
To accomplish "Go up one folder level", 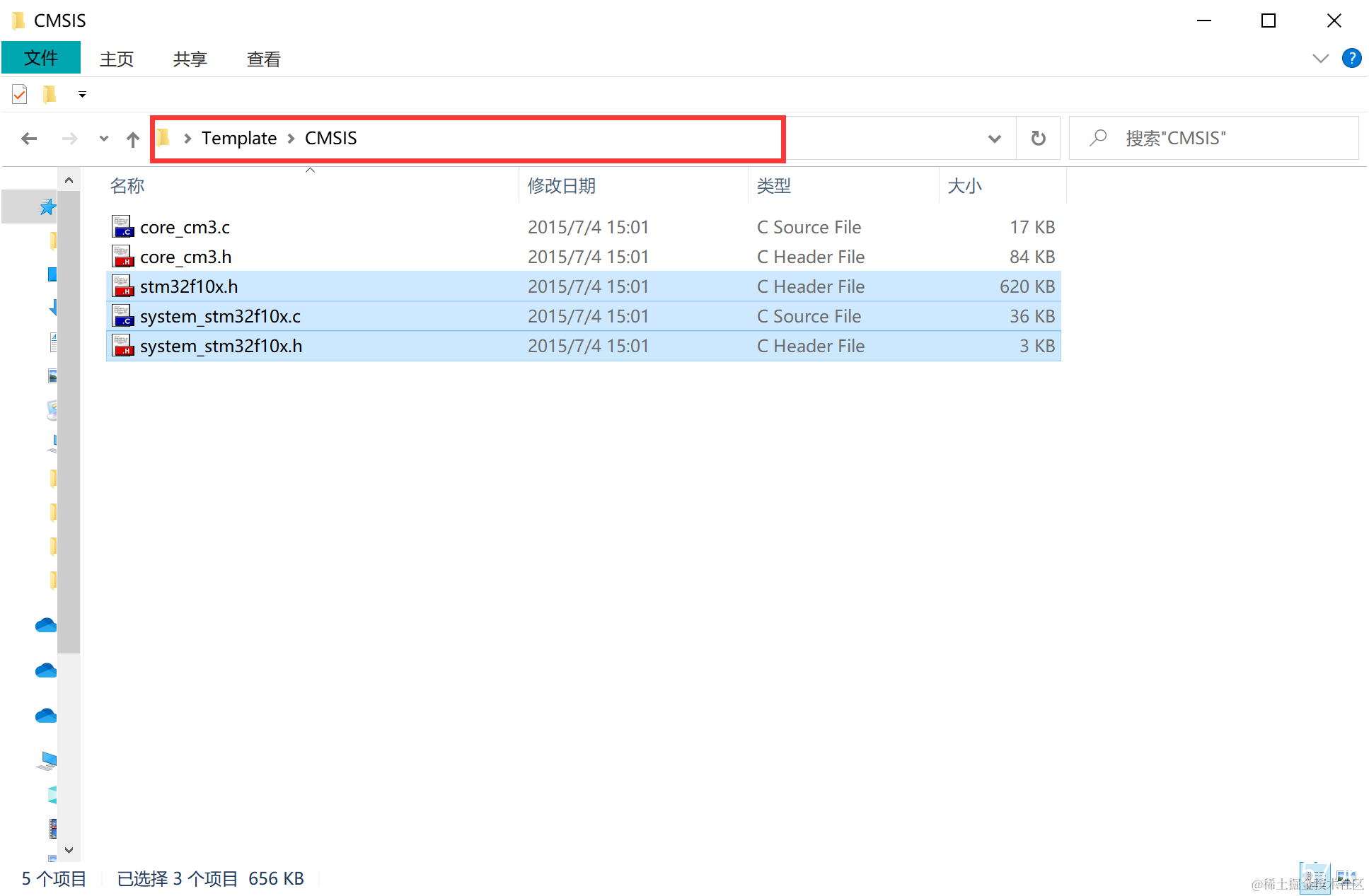I will 132,139.
